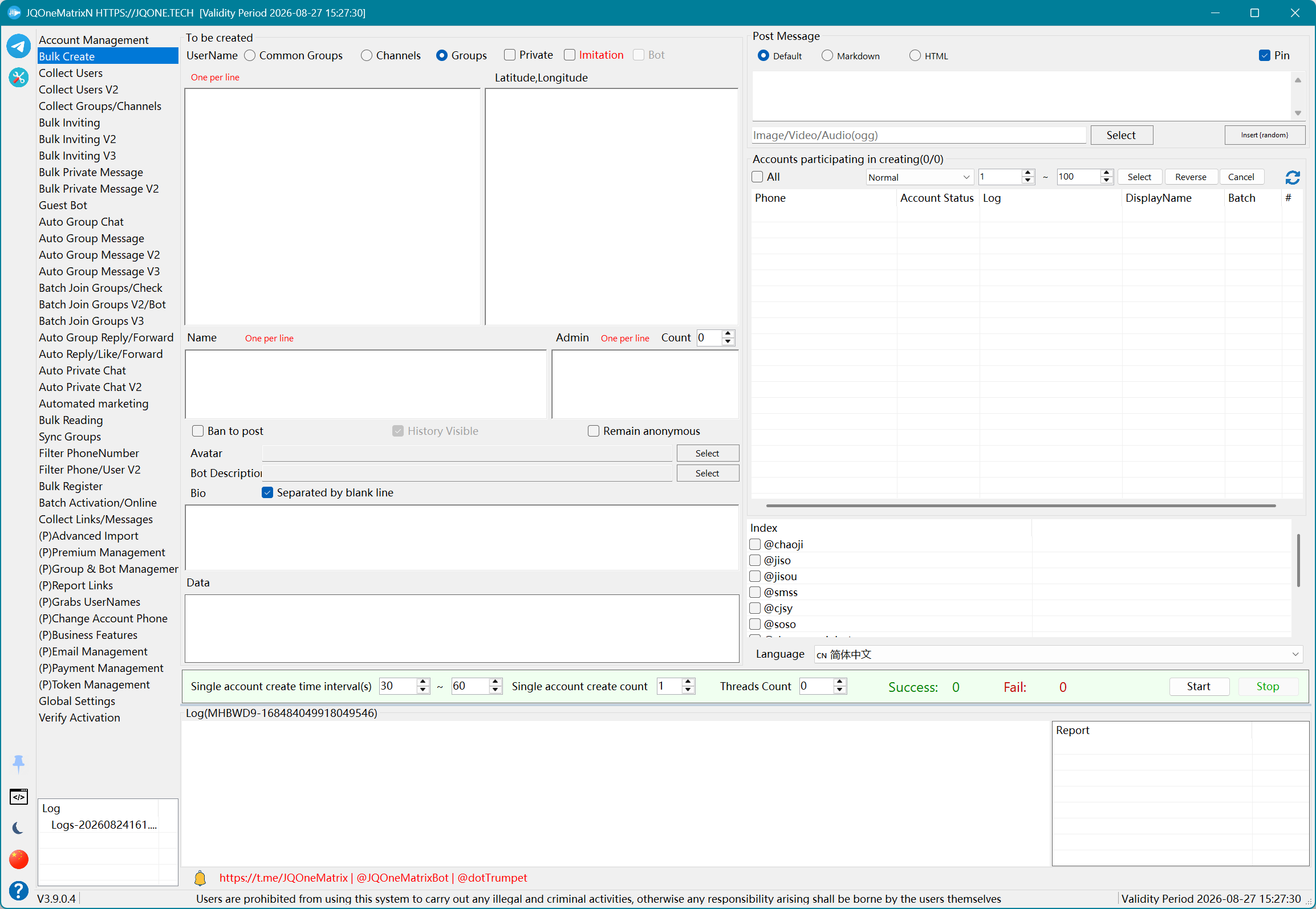This screenshot has width=1316, height=909.
Task: Toggle dark mode moon icon
Action: [x=18, y=828]
